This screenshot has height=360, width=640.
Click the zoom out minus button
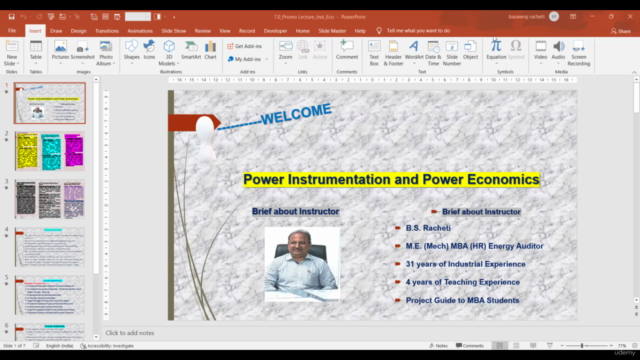562,346
